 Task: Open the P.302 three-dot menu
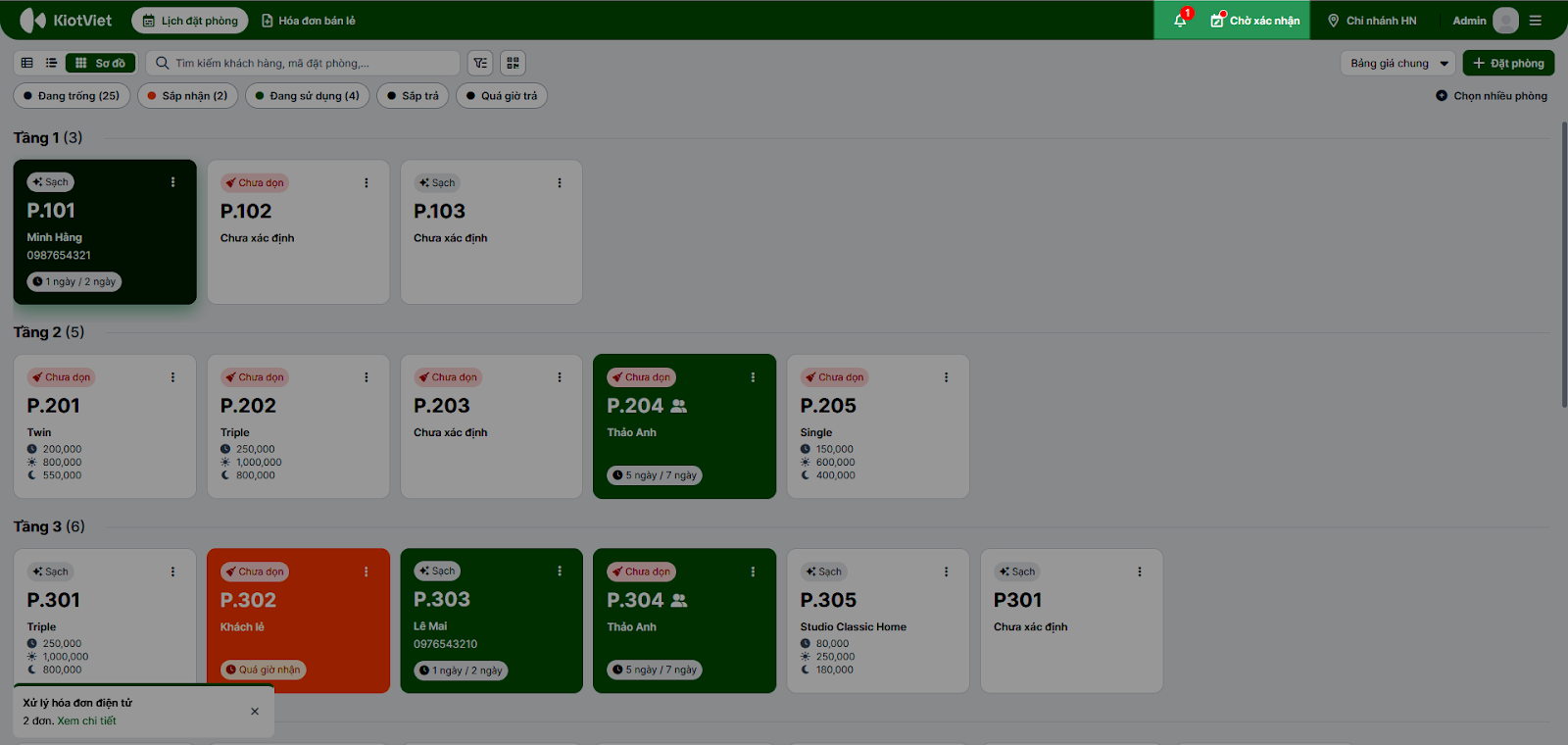click(x=367, y=571)
